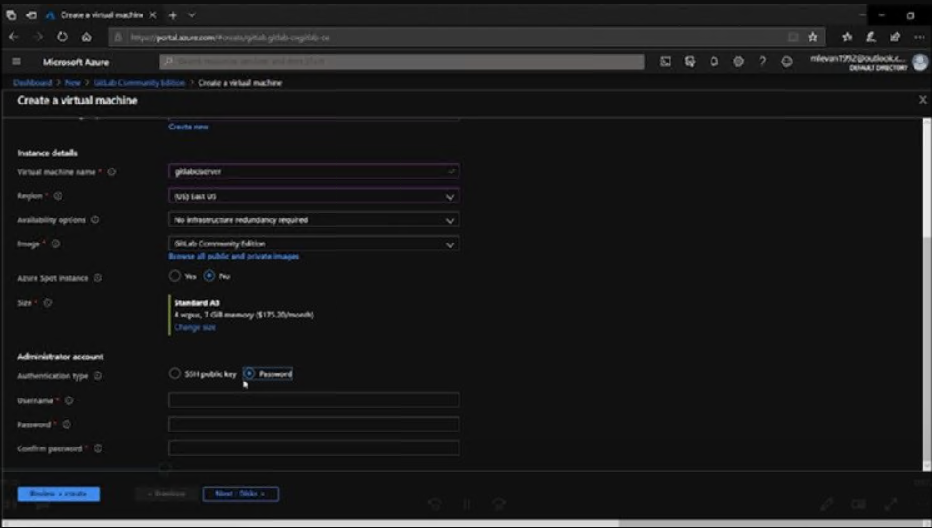The image size is (932, 528).
Task: Open the browser settings and more menu
Action: pyautogui.click(x=919, y=37)
